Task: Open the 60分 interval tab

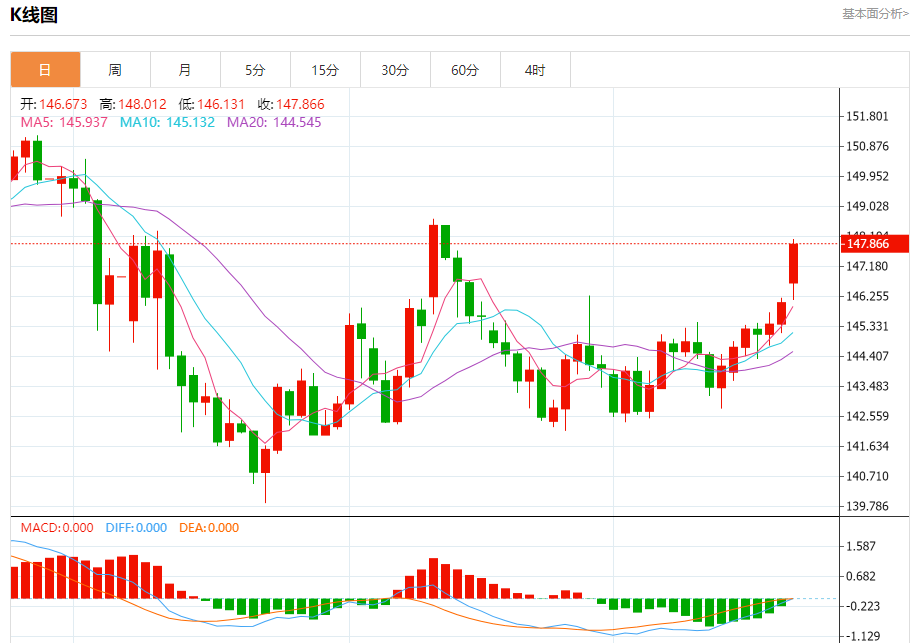Action: (x=466, y=70)
